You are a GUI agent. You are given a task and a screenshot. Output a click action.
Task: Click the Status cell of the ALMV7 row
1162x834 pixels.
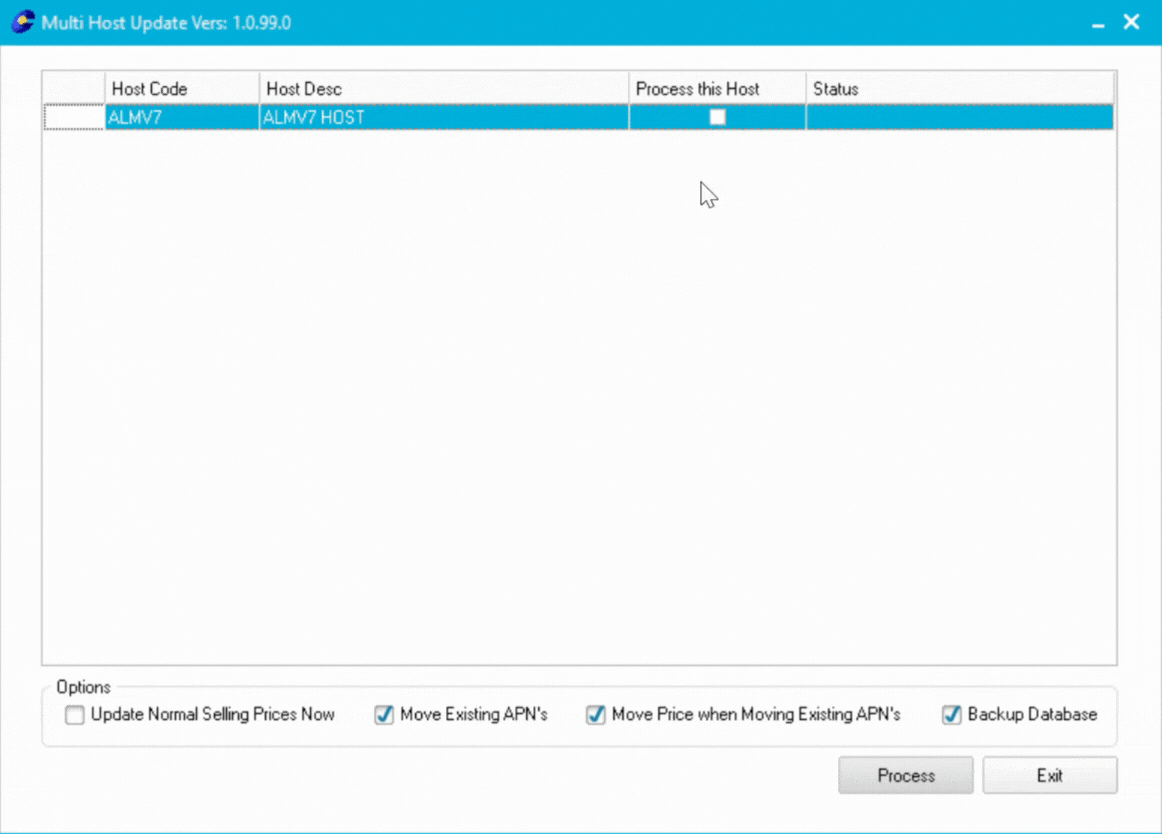coord(958,118)
